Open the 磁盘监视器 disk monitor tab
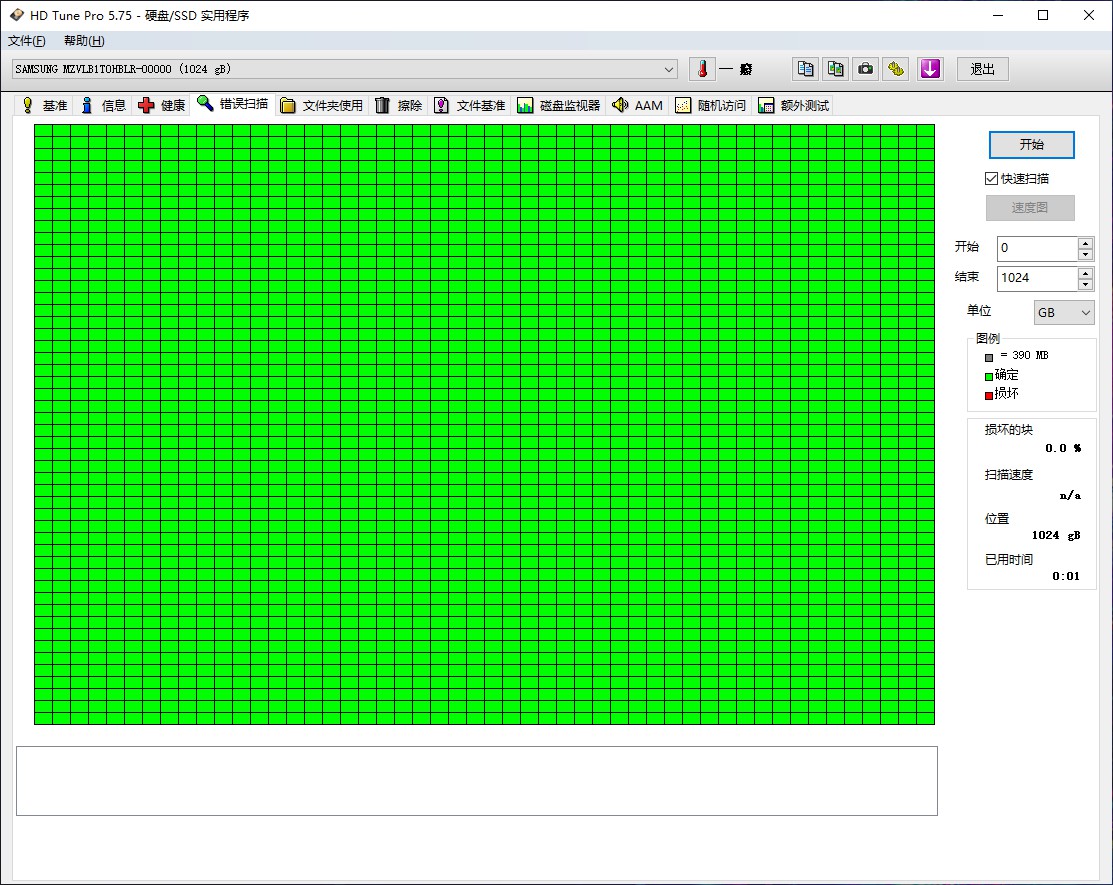The width and height of the screenshot is (1113, 885). click(559, 105)
